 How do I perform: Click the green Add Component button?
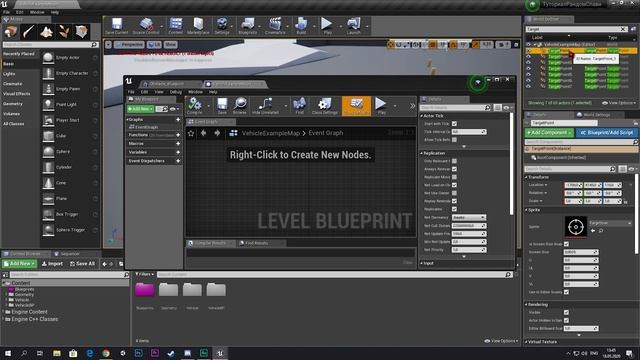(549, 133)
